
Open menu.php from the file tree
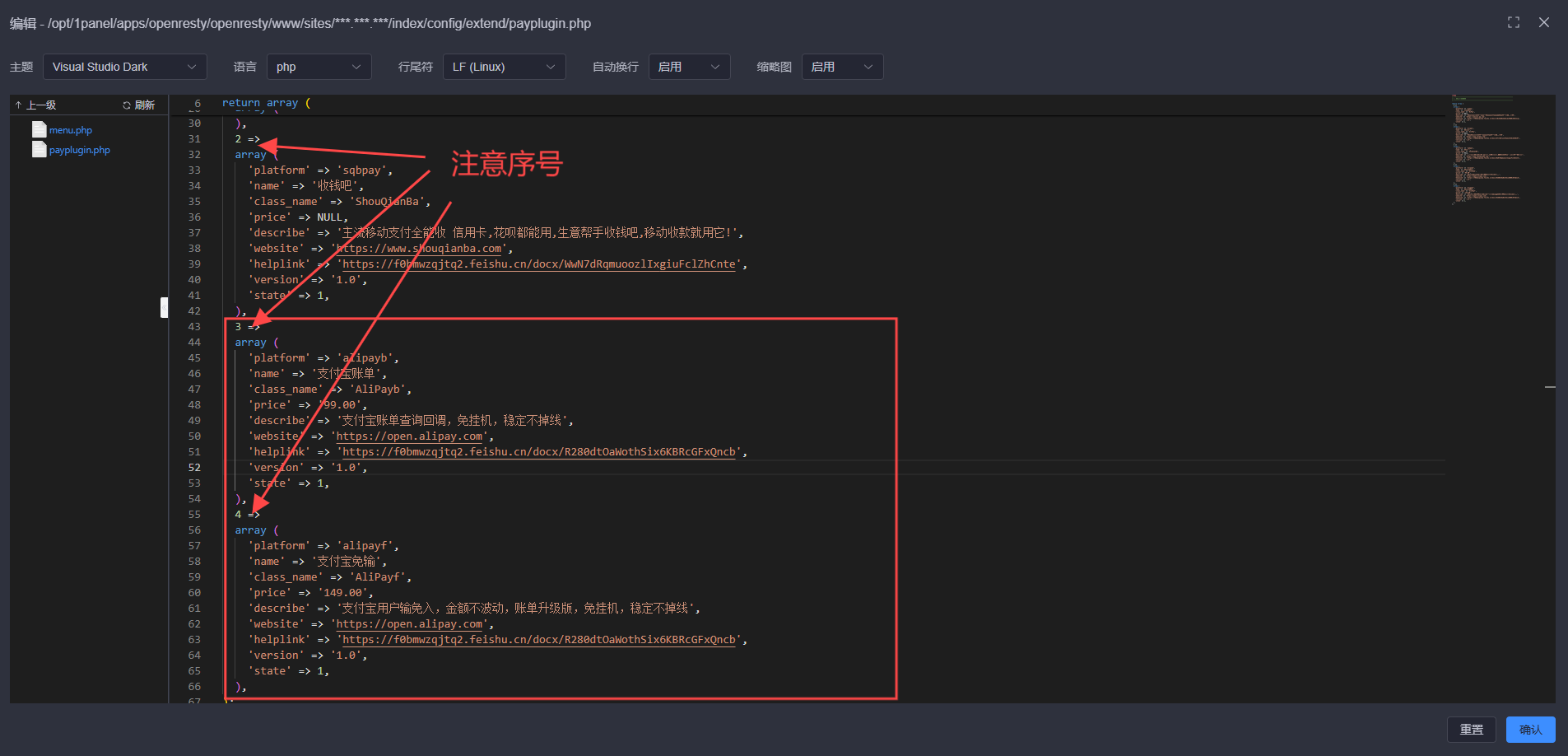click(71, 130)
